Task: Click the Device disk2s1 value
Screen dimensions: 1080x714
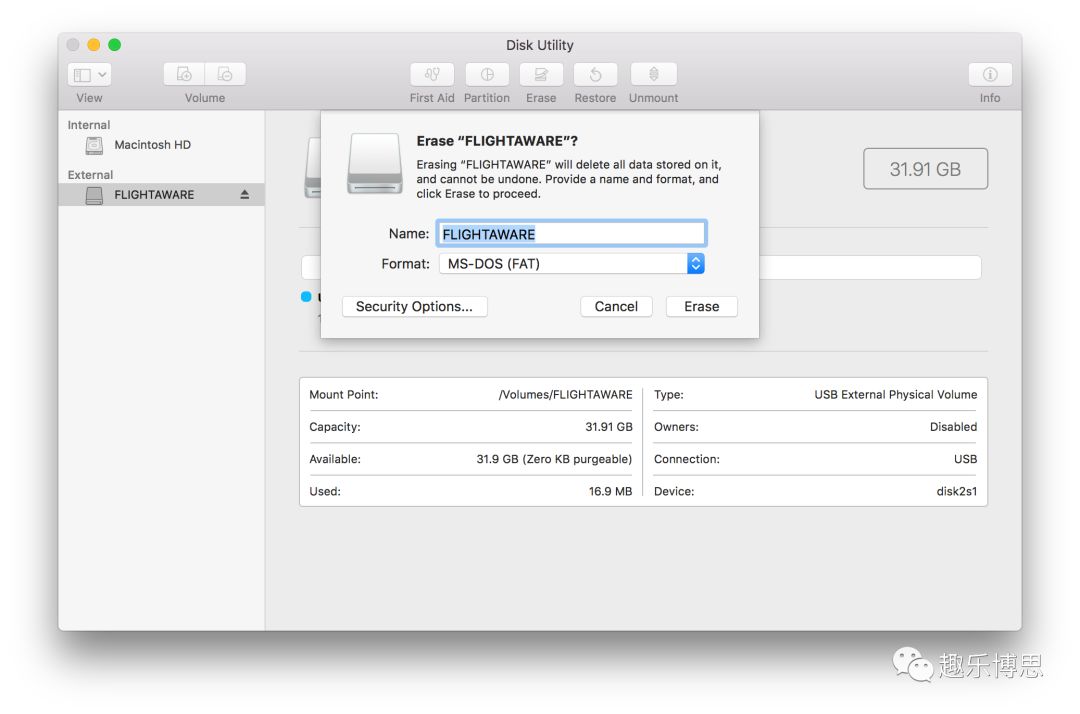Action: click(957, 492)
